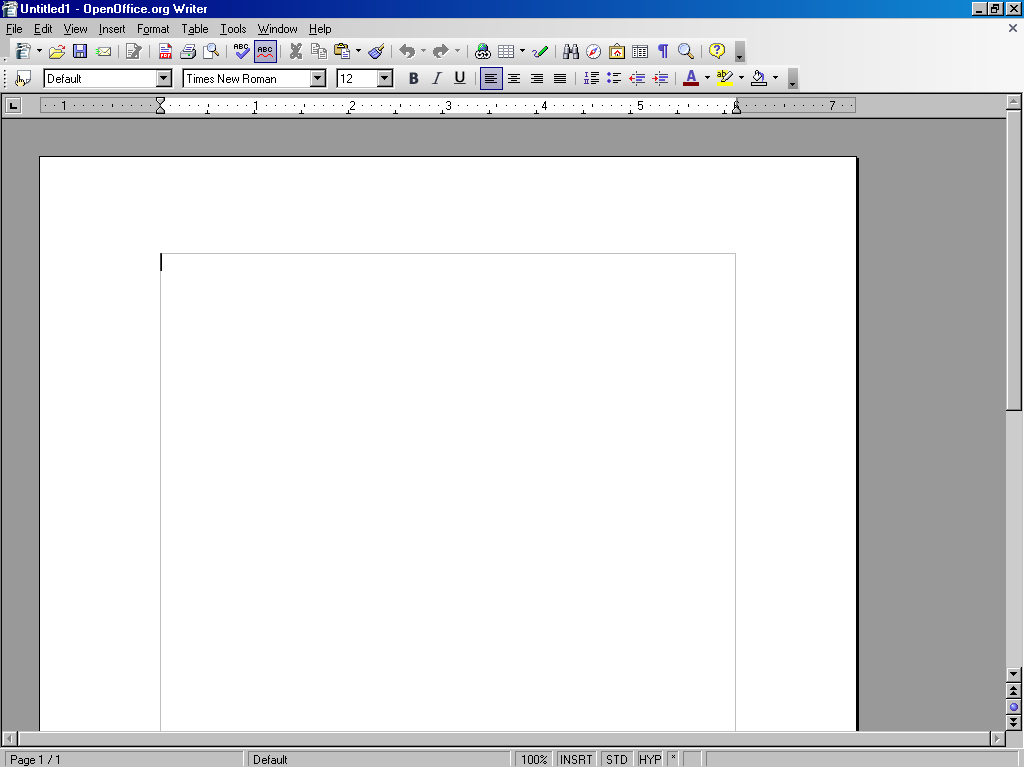Viewport: 1024px width, 768px height.
Task: Click STD selection mode in status bar
Action: [x=616, y=760]
